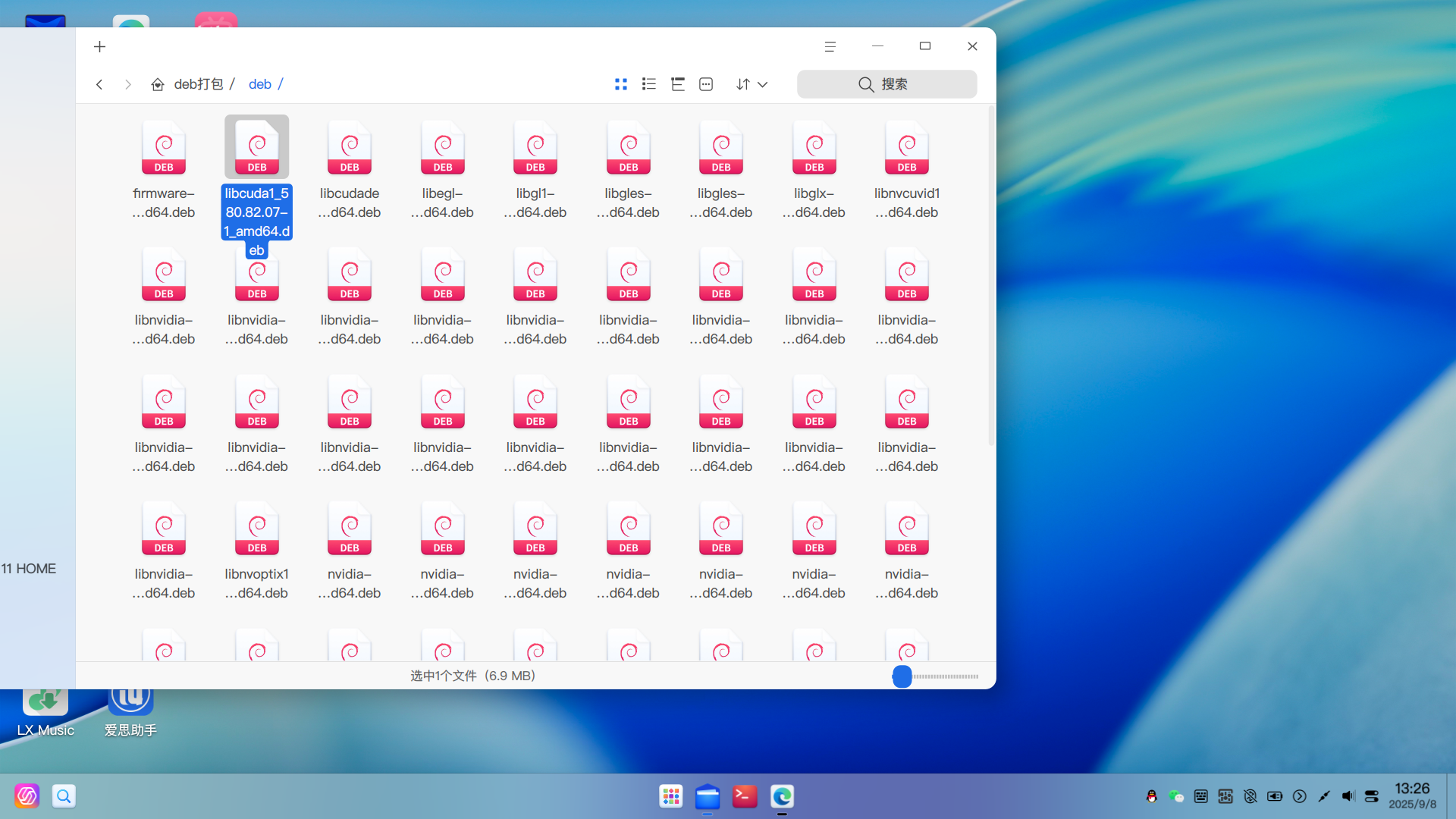Open the clock showing 13:26
The image size is (1456, 819).
pos(1412,796)
